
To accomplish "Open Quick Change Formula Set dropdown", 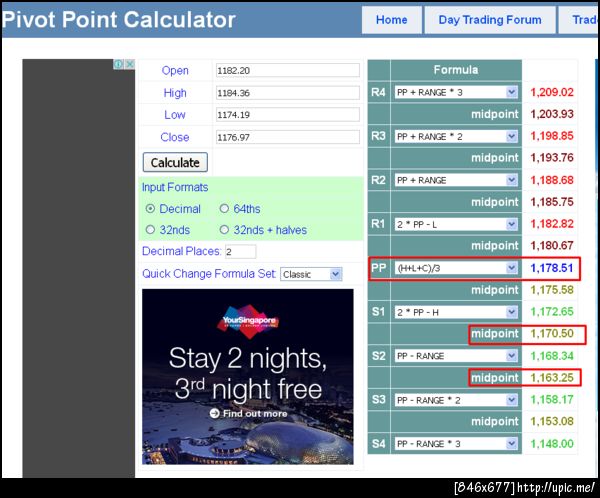I will coord(311,274).
